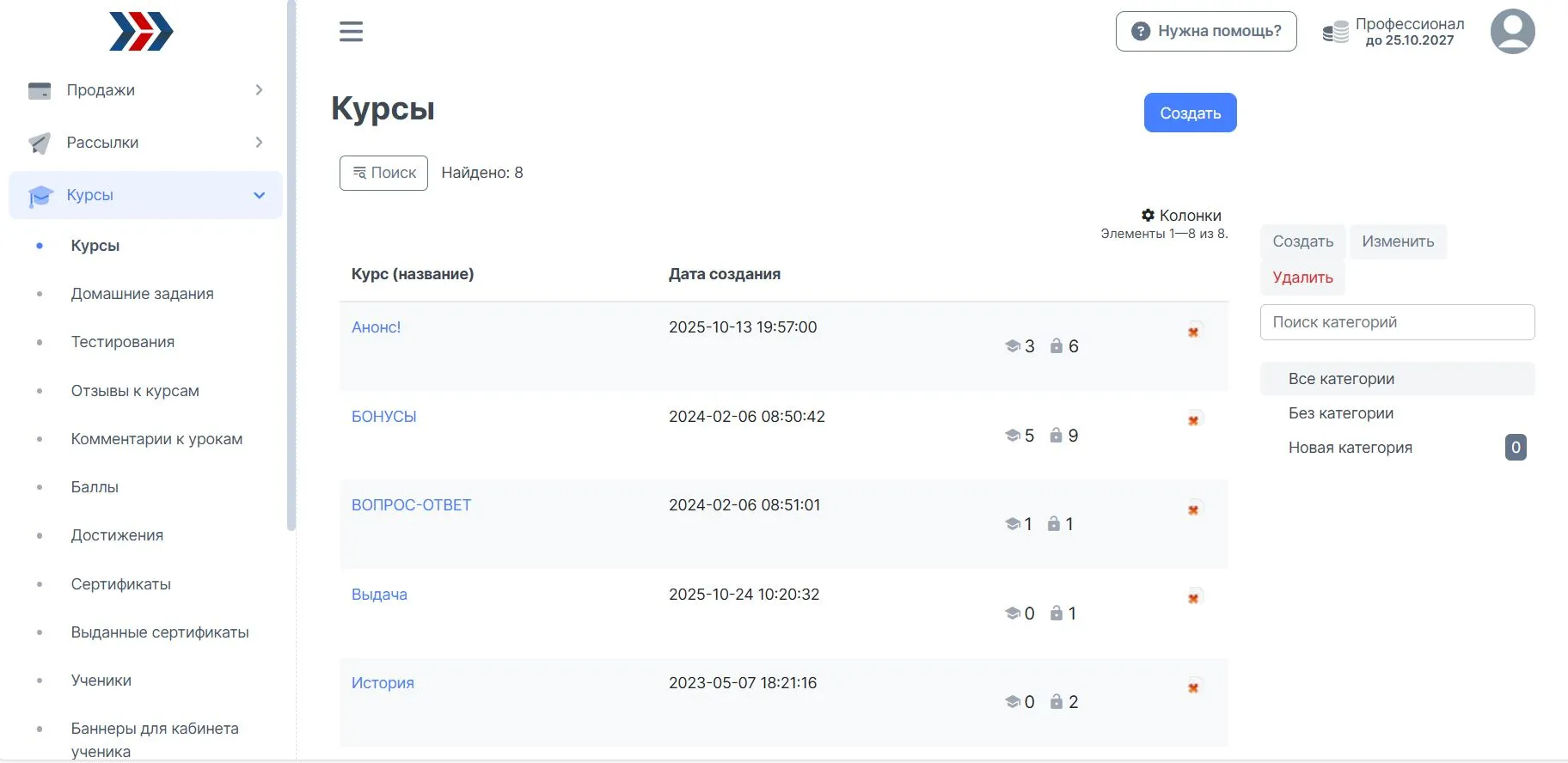Delete the Анонс! course via red X

1193,332
